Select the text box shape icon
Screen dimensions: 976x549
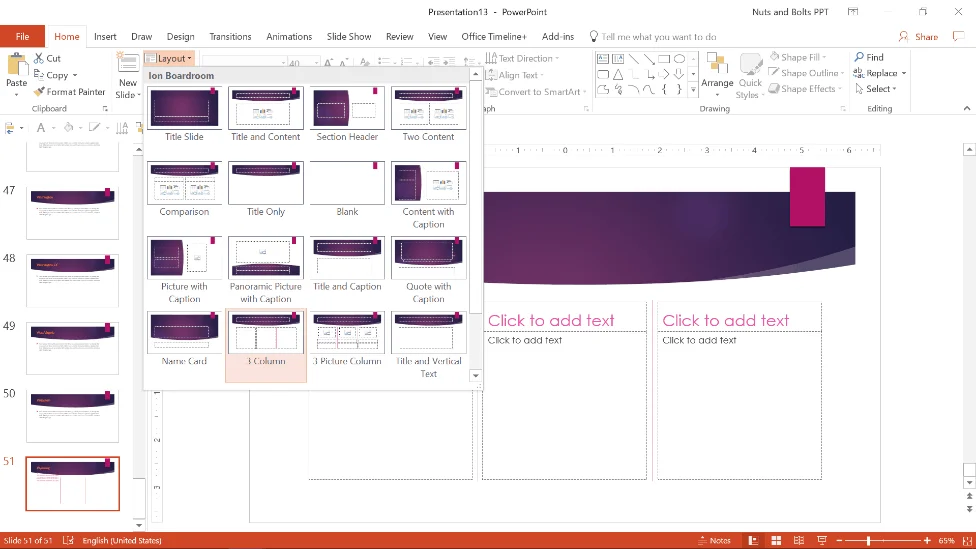coord(603,59)
